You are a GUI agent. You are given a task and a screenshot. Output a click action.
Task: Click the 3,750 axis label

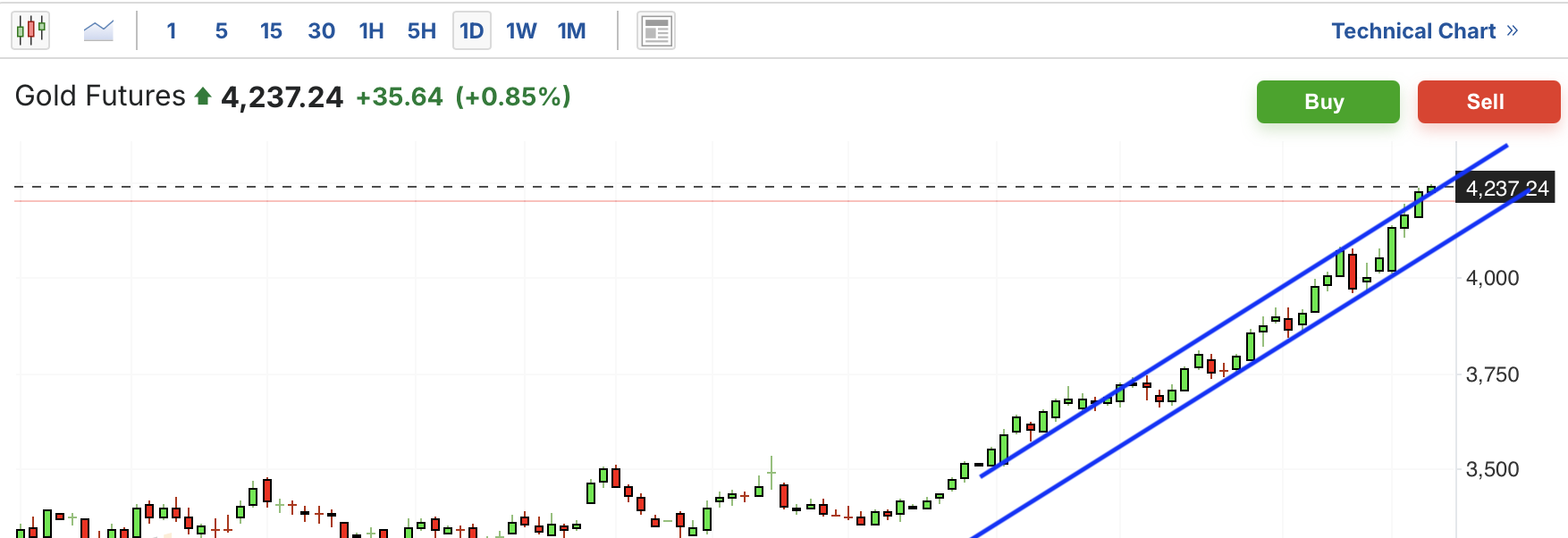coord(1493,374)
